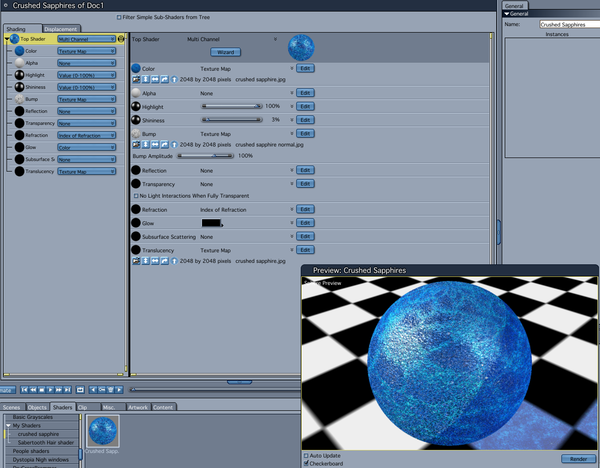Open texture file icon in Bump channel row
Image resolution: width=600 pixels, height=468 pixels.
tap(136, 145)
